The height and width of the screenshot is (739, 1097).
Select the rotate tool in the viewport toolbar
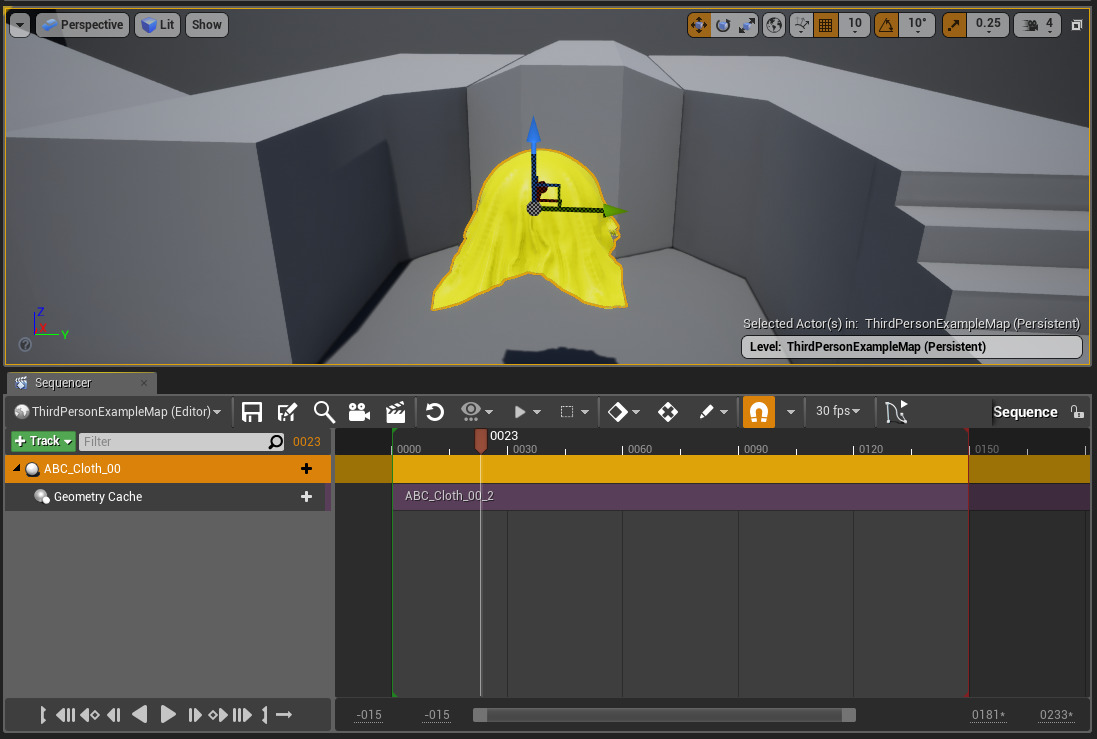(x=723, y=25)
